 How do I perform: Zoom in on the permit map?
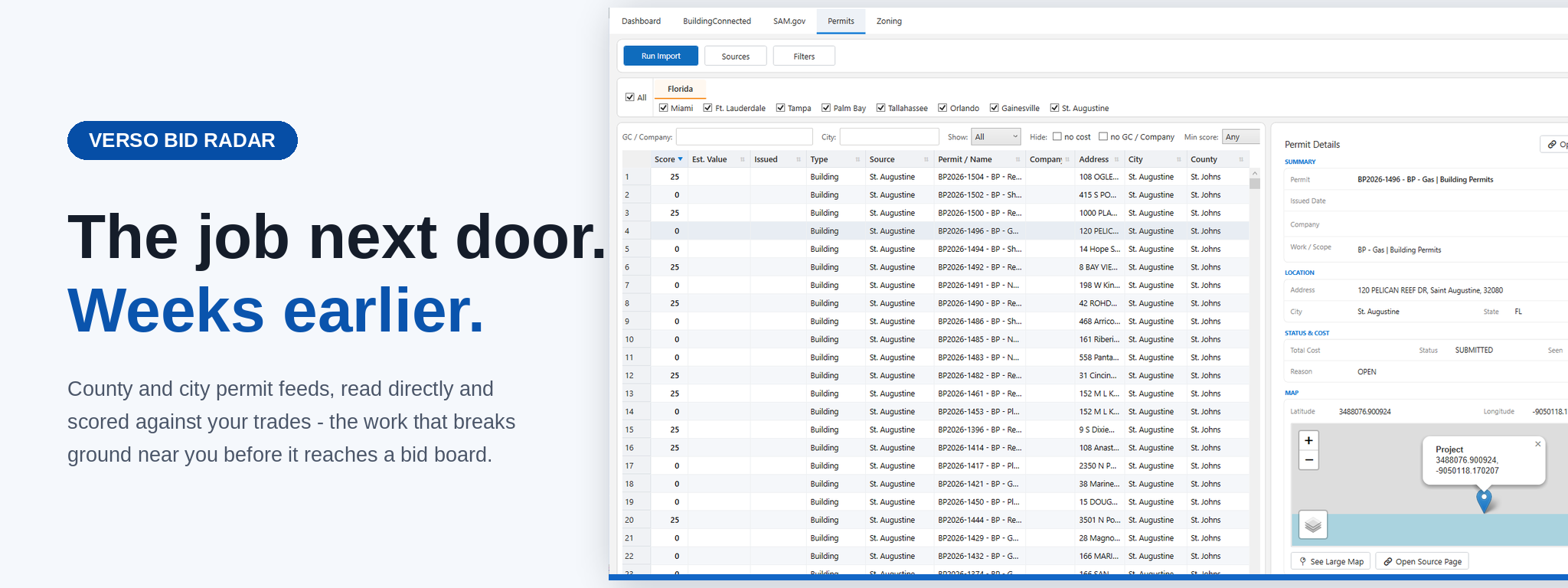tap(1308, 440)
